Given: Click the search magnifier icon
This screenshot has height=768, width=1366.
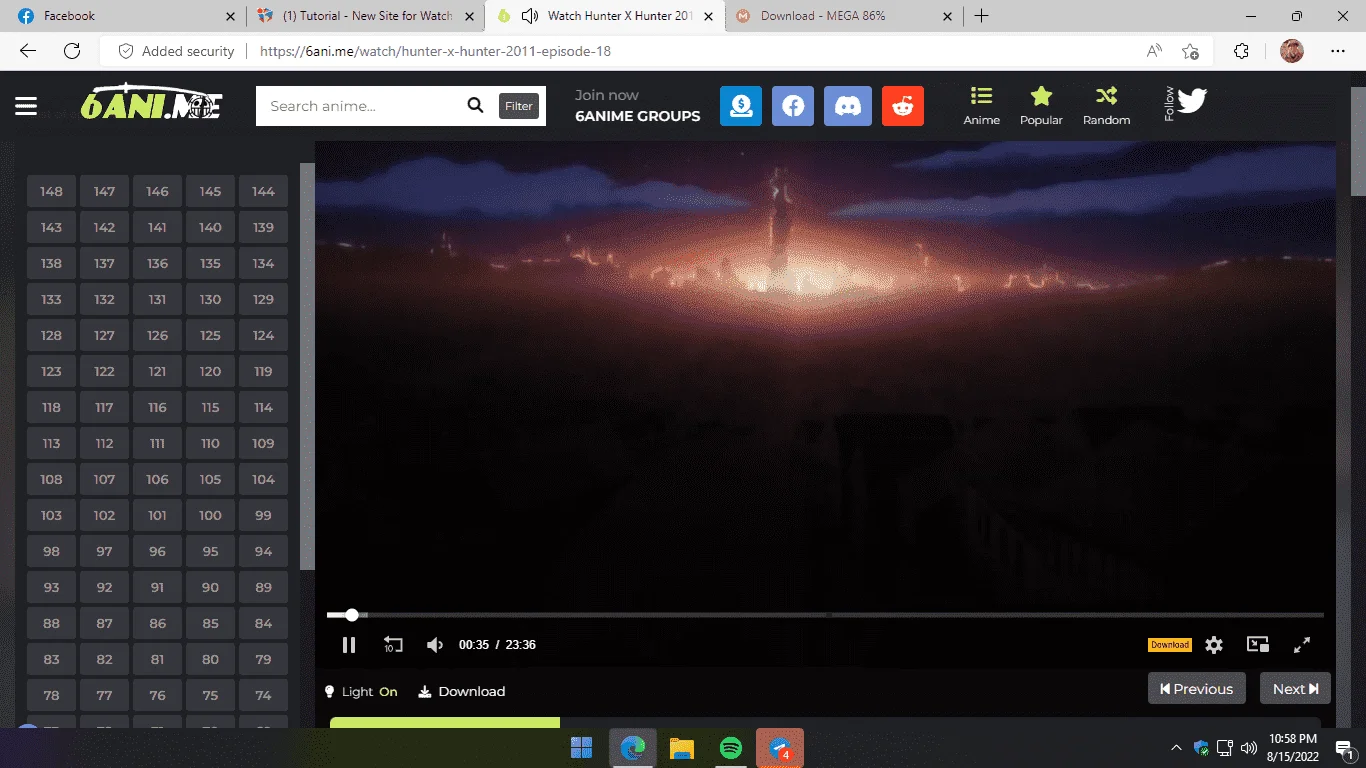Looking at the screenshot, I should 475,106.
